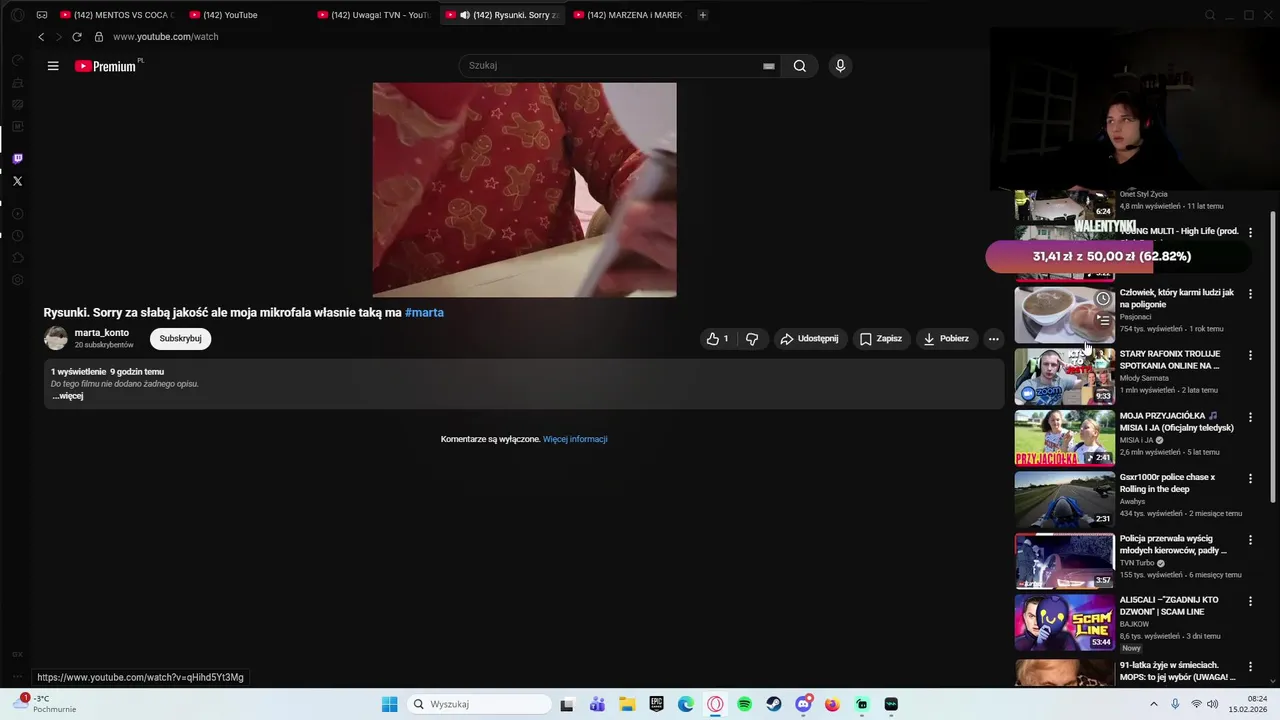Click the search magnifier button

click(800, 66)
